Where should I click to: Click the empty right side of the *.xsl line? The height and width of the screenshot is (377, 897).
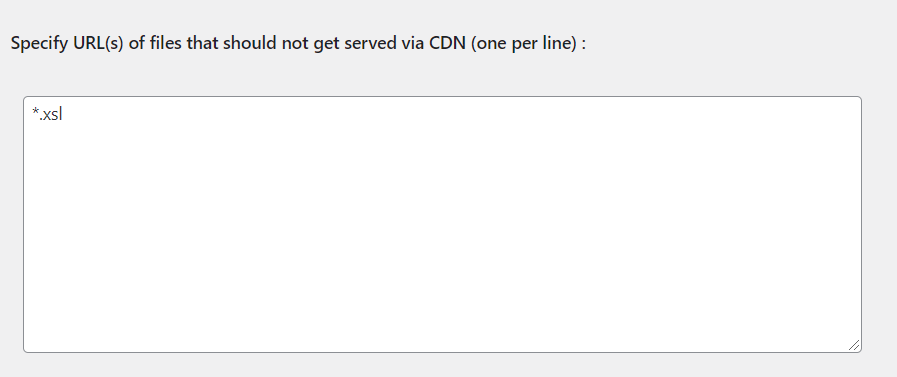458,114
